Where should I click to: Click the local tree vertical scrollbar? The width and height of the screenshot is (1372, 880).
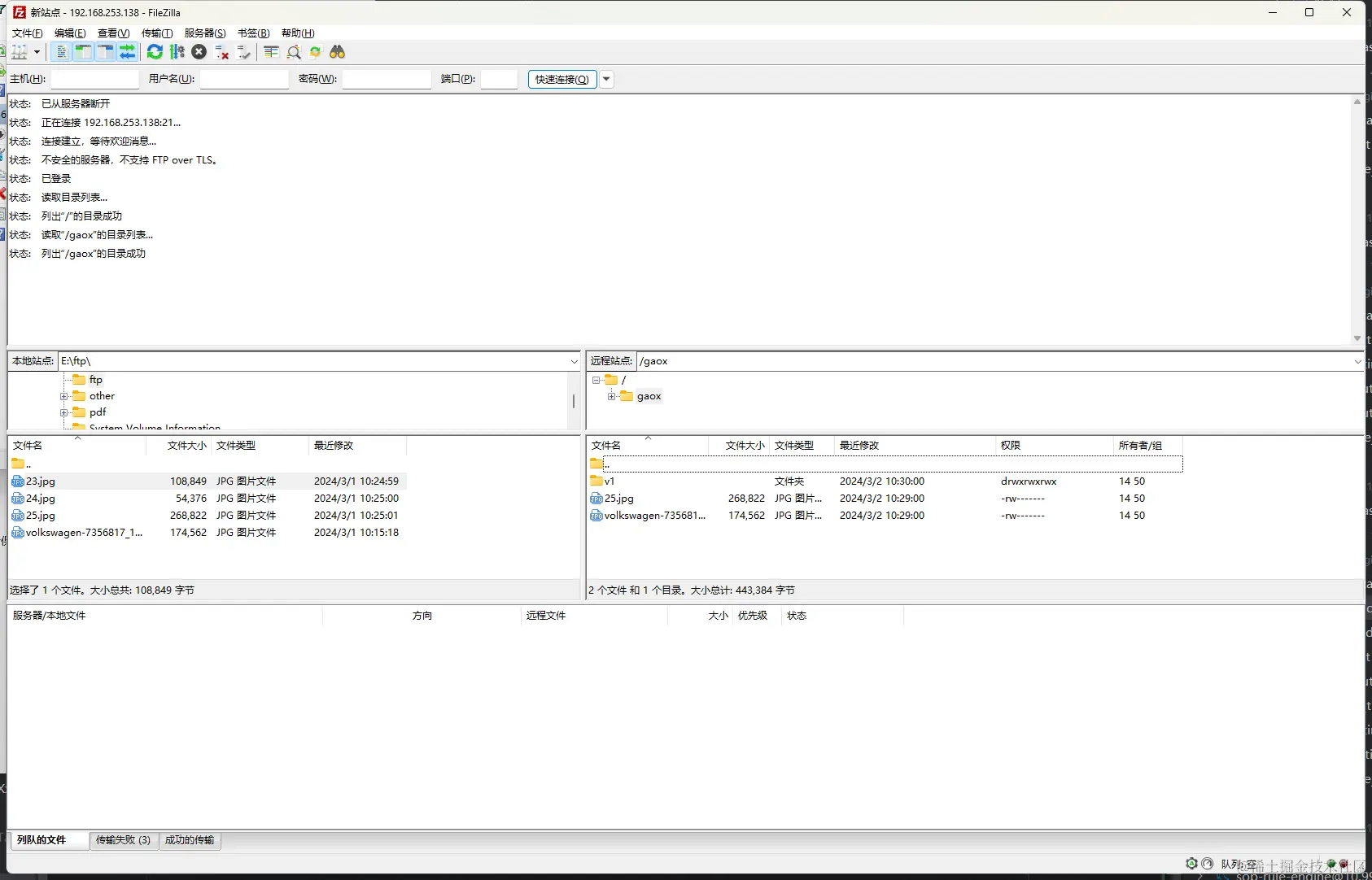[x=574, y=401]
